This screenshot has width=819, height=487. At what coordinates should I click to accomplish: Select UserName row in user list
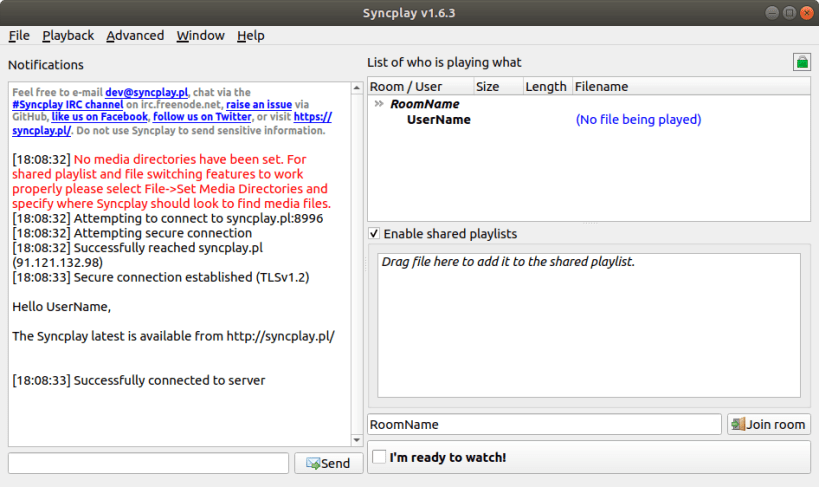coord(589,120)
